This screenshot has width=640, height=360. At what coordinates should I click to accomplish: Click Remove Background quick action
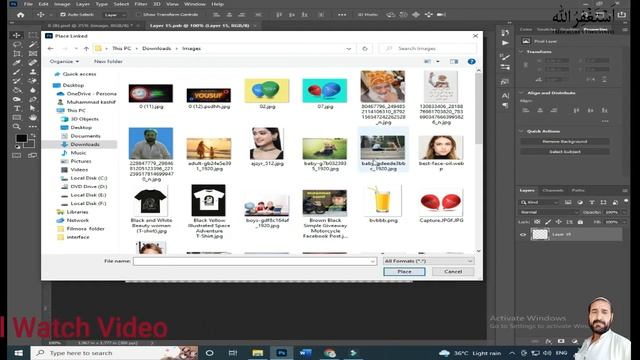click(565, 142)
